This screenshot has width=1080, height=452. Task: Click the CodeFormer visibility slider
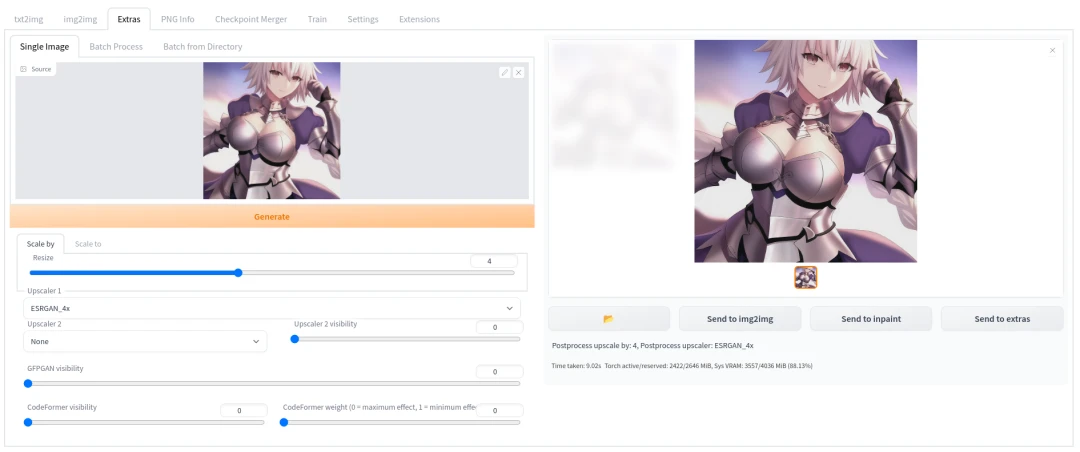(145, 422)
